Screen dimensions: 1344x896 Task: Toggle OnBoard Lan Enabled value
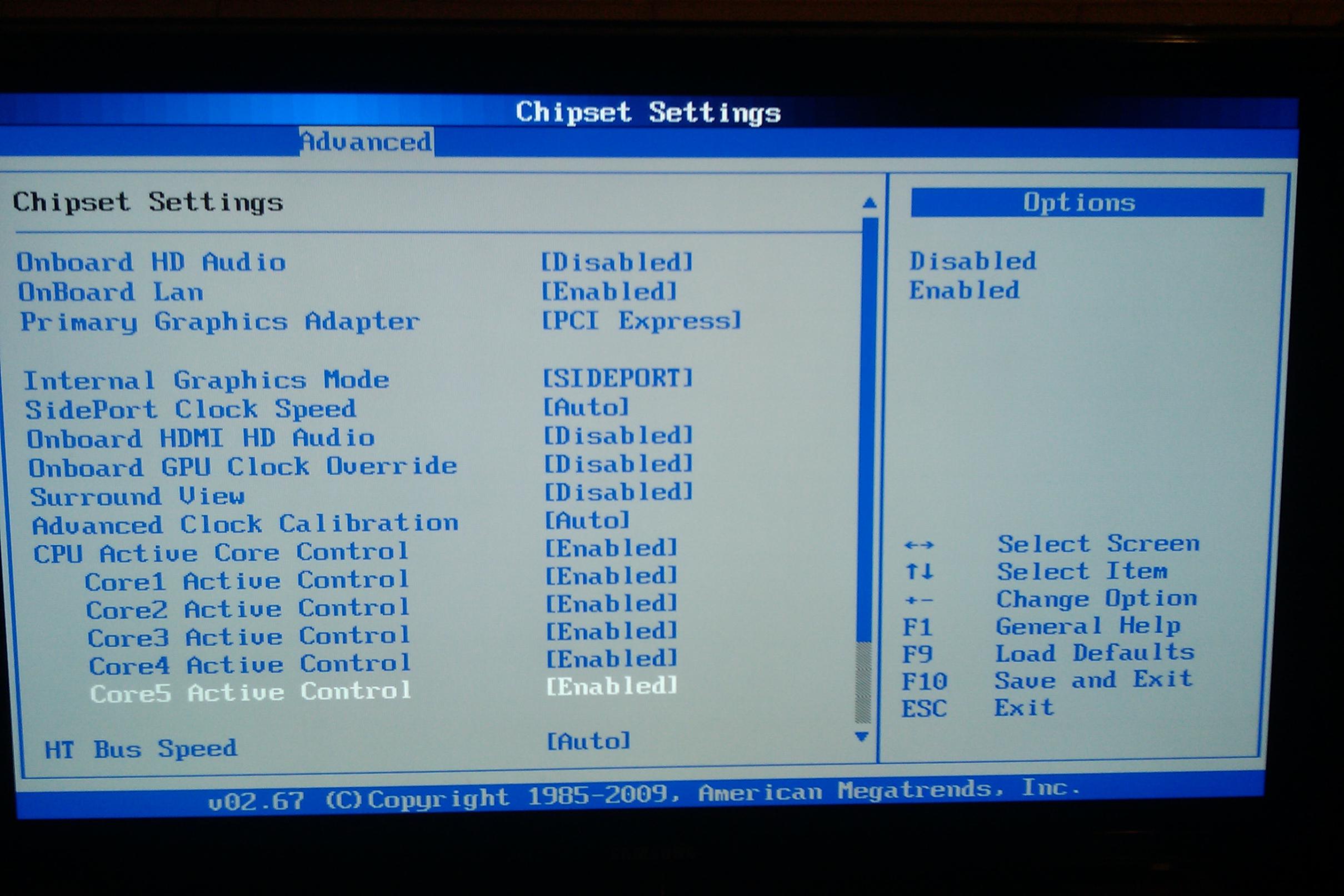608,292
